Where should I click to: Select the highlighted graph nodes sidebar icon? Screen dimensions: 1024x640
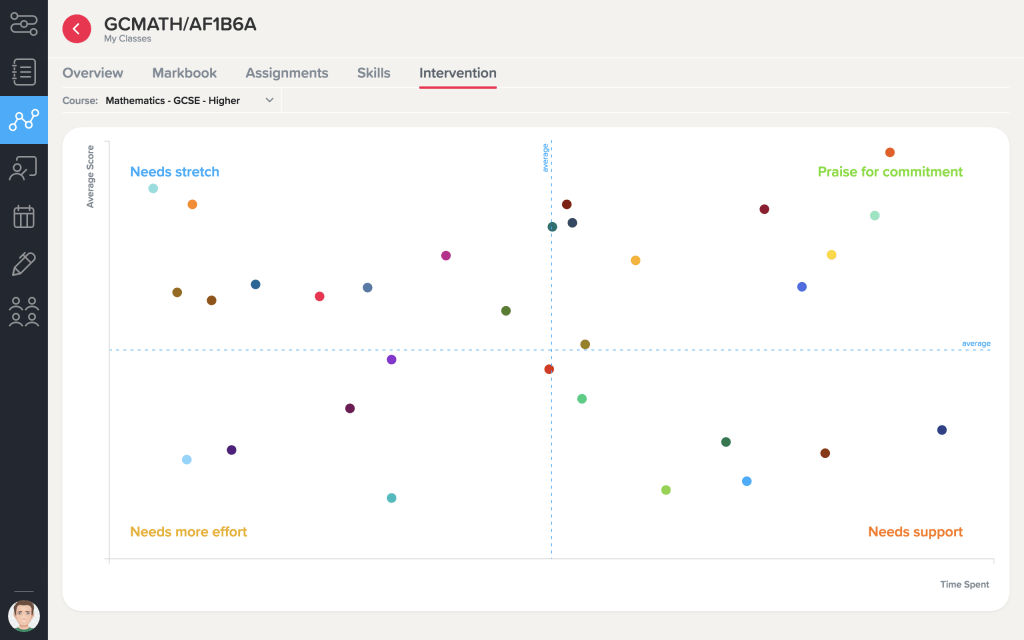pos(23,120)
